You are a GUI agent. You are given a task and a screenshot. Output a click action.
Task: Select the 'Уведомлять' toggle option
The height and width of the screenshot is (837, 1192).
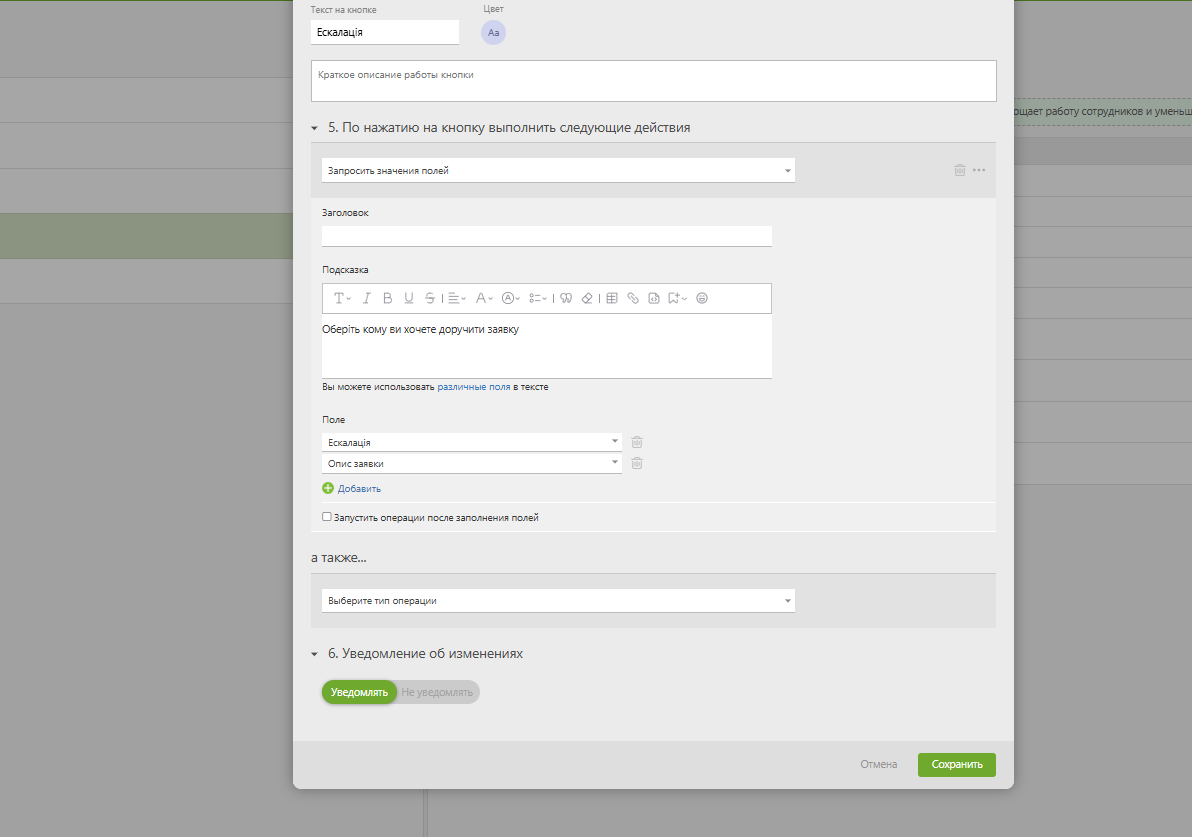(359, 692)
